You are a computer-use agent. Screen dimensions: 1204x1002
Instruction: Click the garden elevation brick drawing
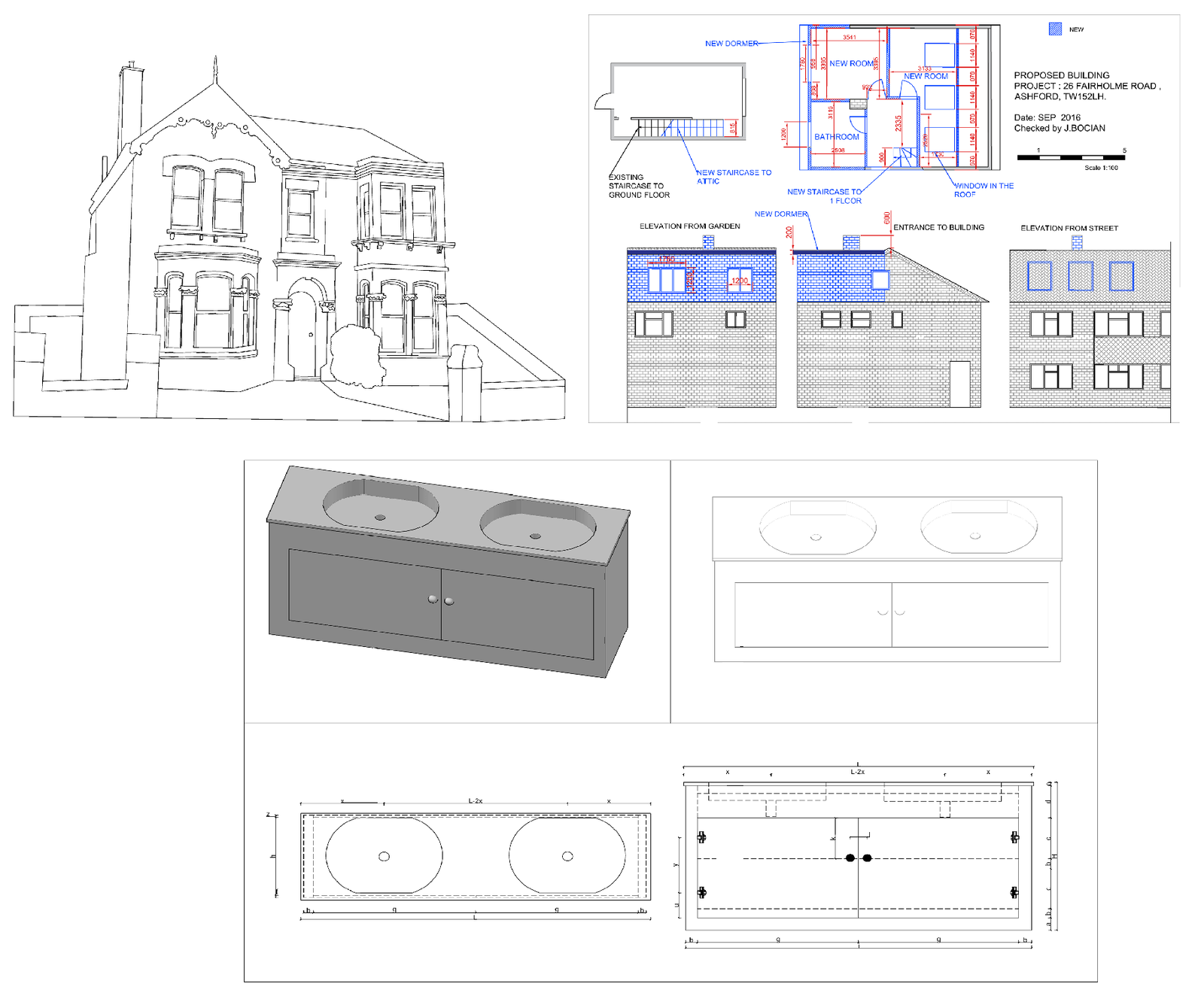tap(701, 323)
